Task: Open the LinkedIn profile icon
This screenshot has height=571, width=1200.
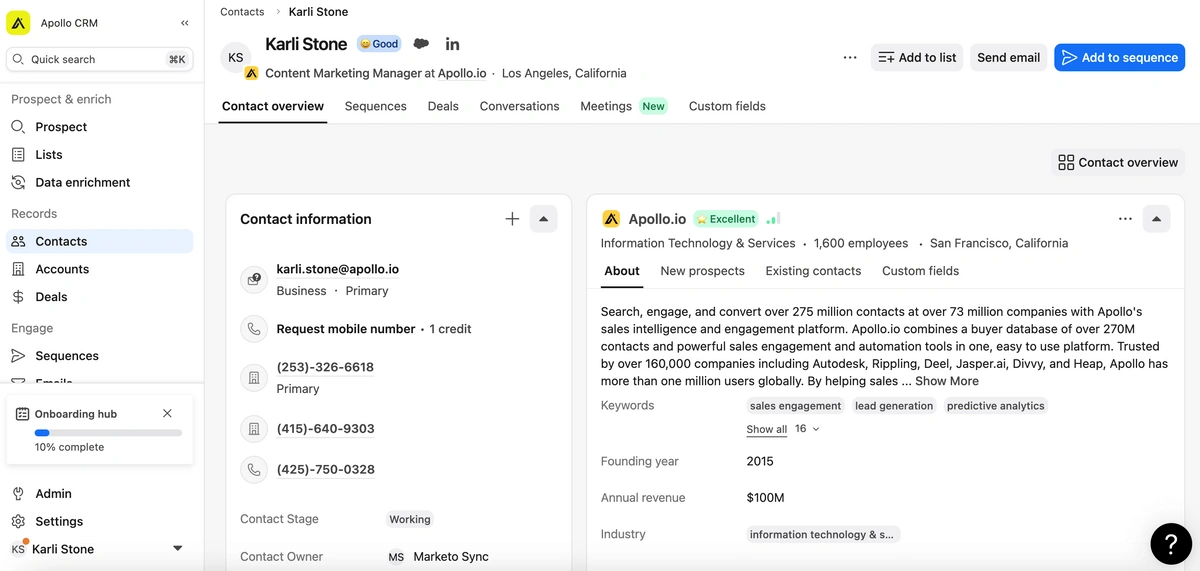Action: click(x=452, y=44)
